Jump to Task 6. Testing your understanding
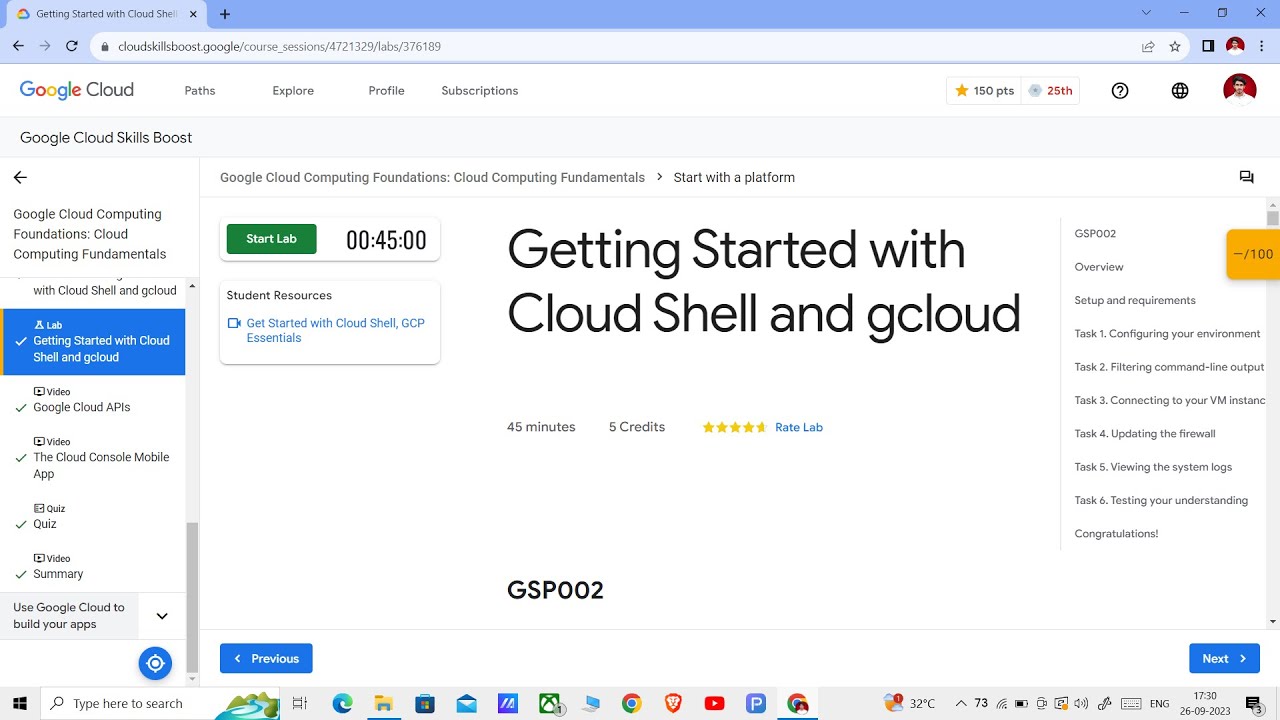Image resolution: width=1280 pixels, height=720 pixels. click(x=1161, y=500)
